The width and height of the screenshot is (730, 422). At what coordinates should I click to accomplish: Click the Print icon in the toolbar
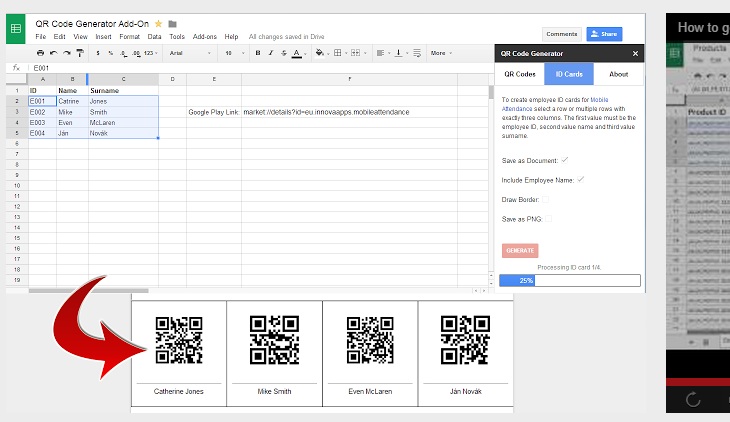(x=41, y=53)
